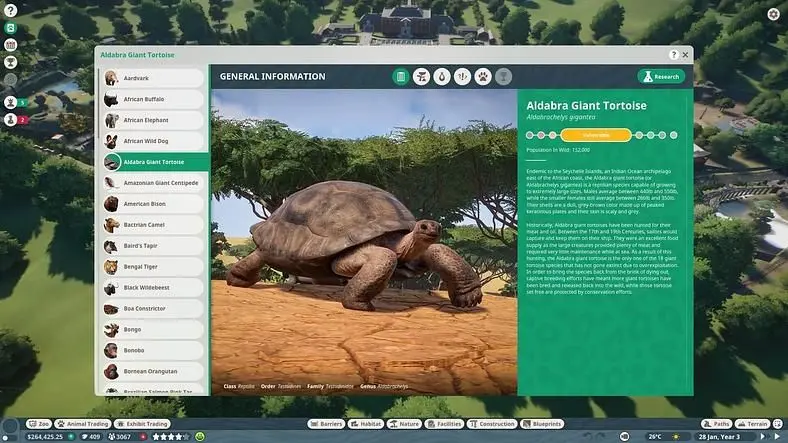Screen dimensions: 788x443
Task: Switch to the greyed trophy tab icon
Action: (503, 77)
